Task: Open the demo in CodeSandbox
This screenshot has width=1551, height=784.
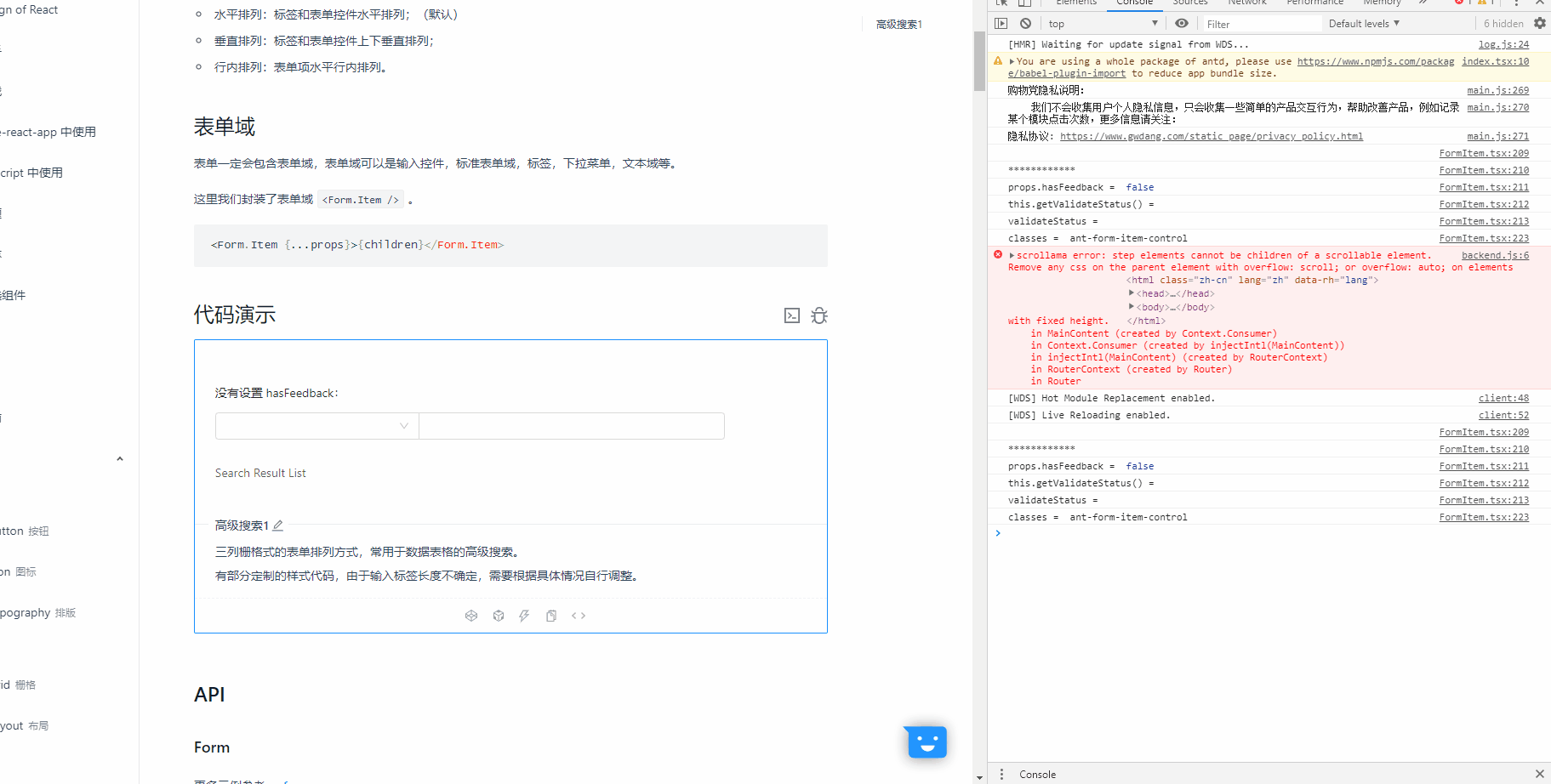Action: coord(499,616)
